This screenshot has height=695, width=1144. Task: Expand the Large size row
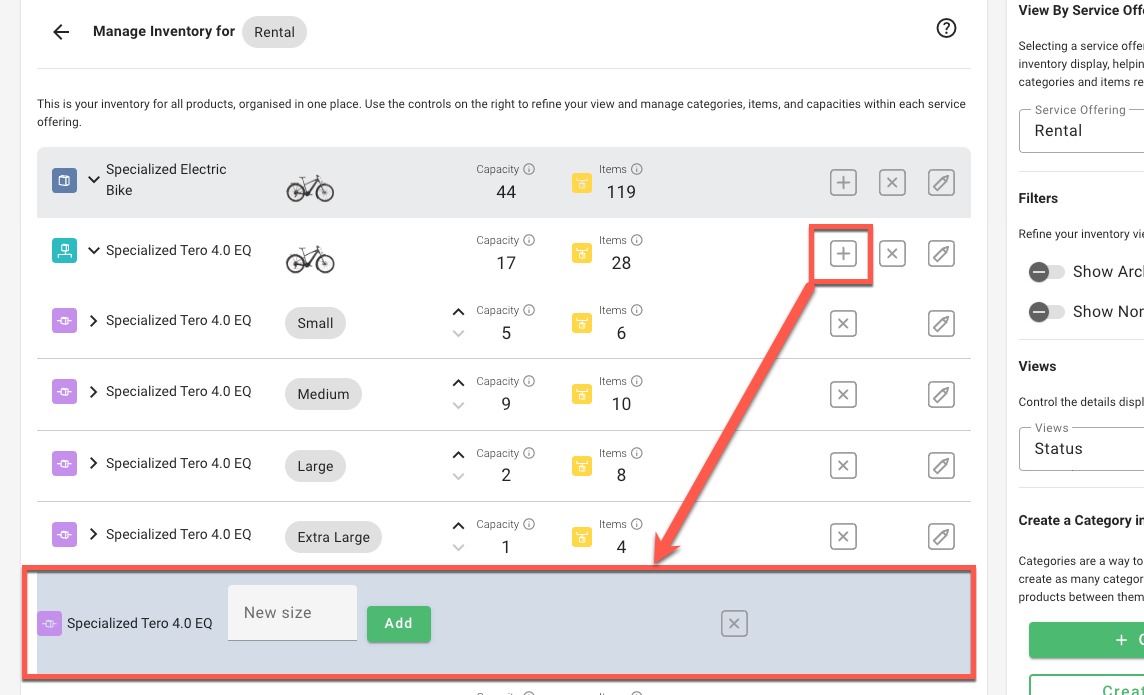[93, 463]
